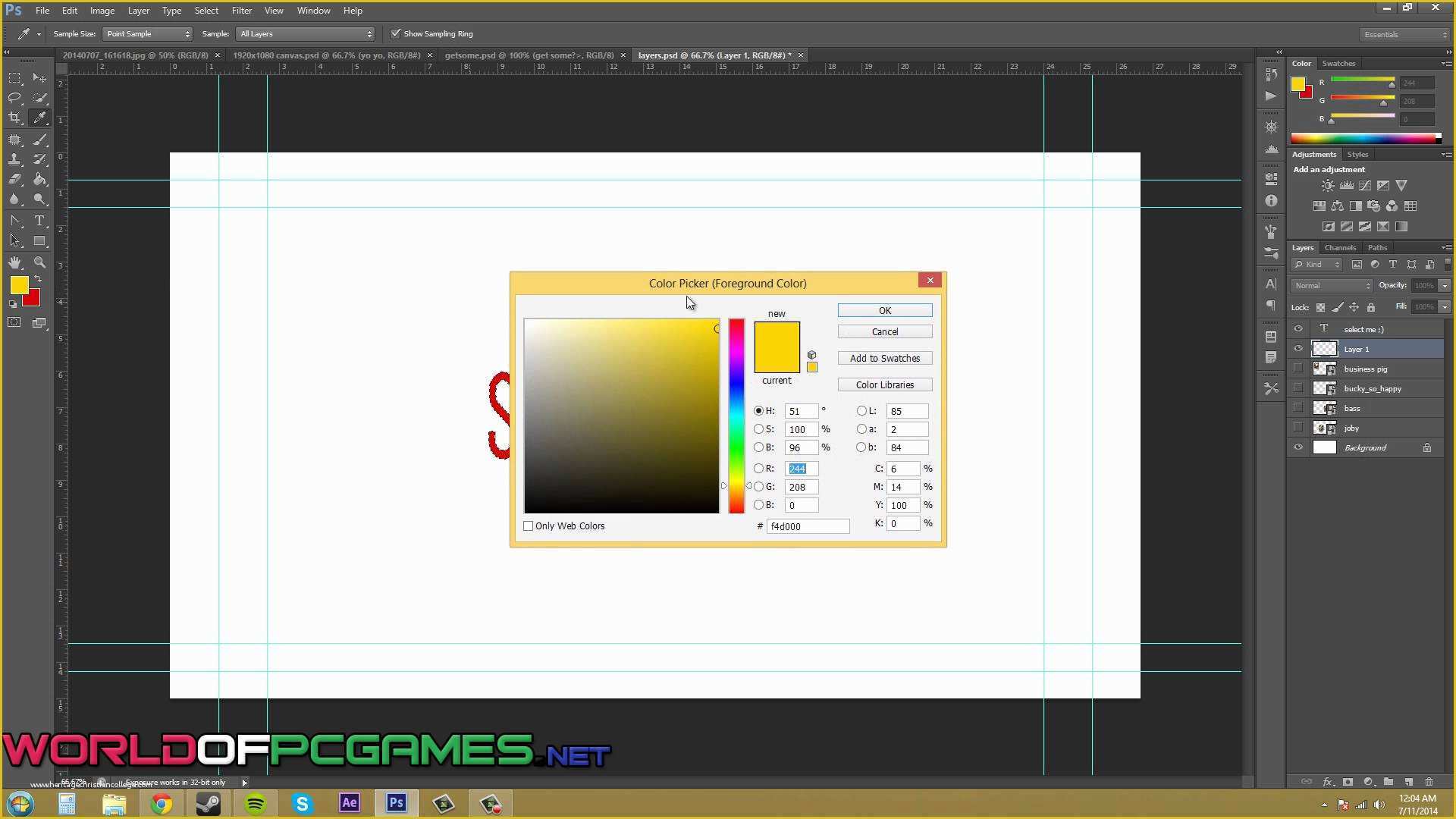Select L lightness radio button

pyautogui.click(x=862, y=410)
